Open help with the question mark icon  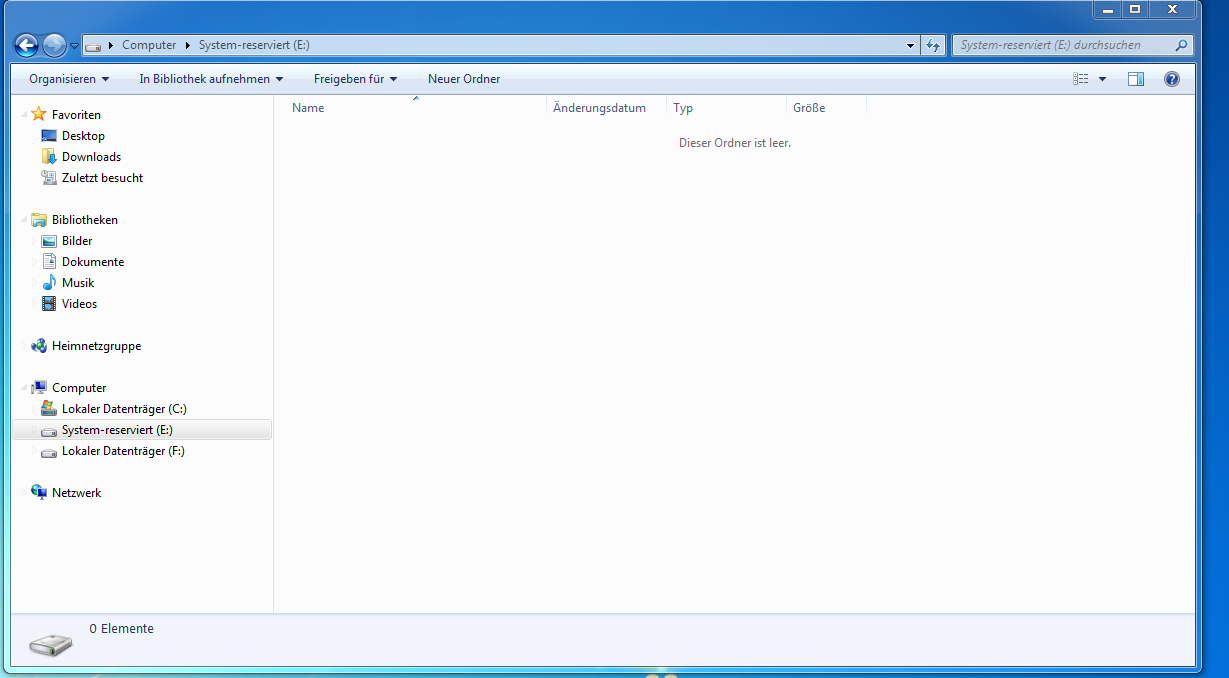1172,79
